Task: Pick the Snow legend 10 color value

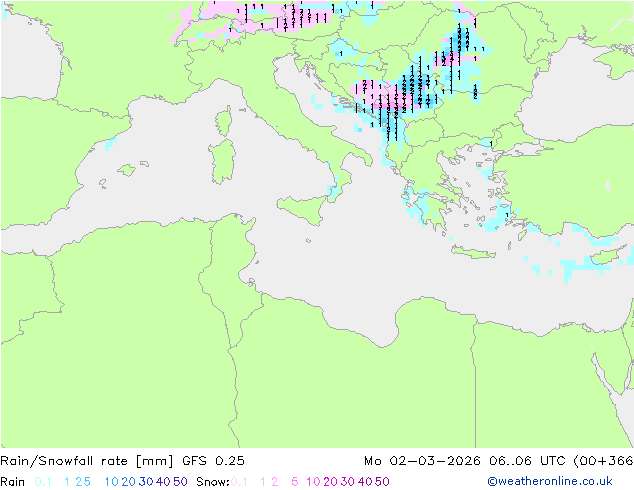Action: click(313, 482)
